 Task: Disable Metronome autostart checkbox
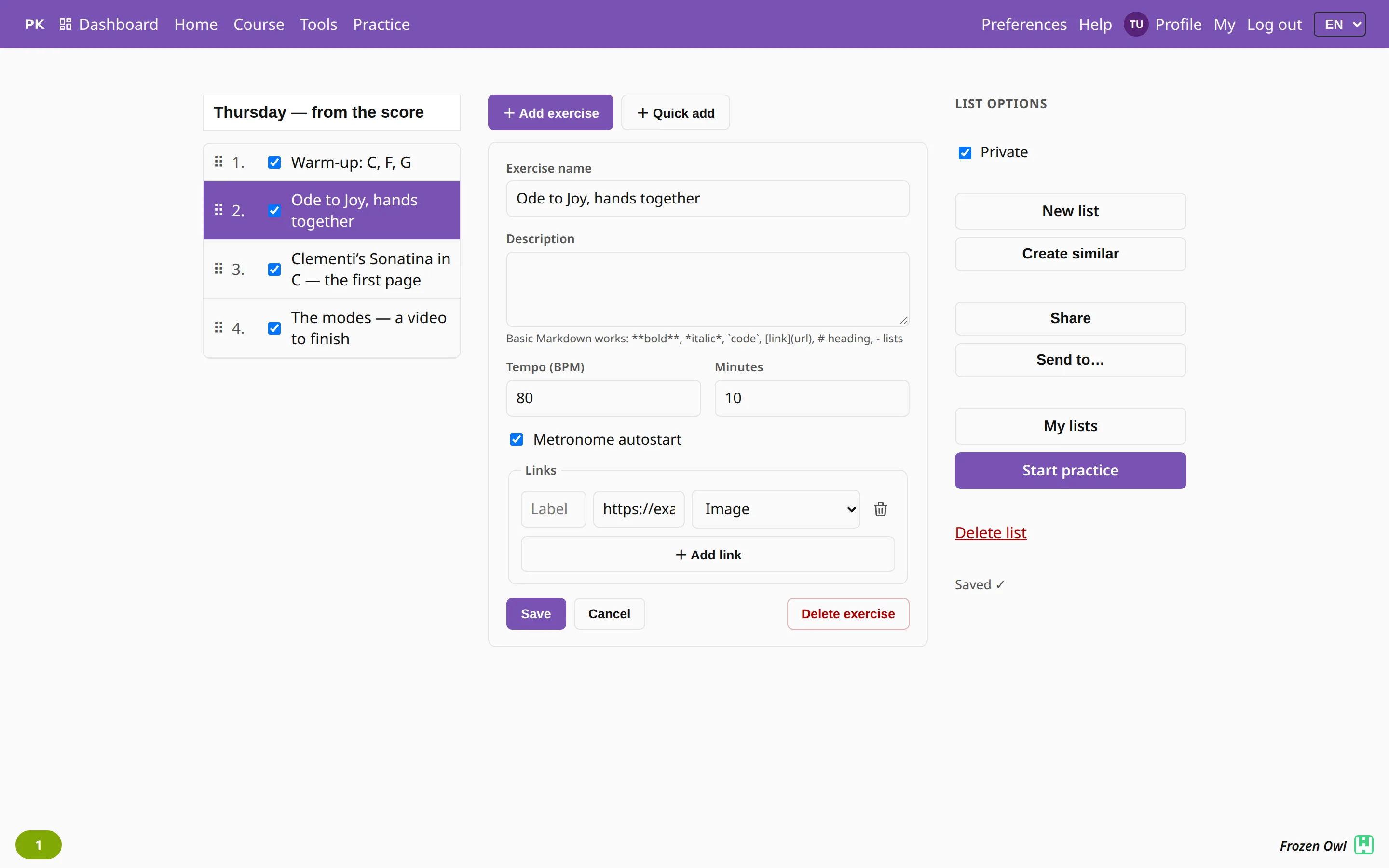click(516, 440)
